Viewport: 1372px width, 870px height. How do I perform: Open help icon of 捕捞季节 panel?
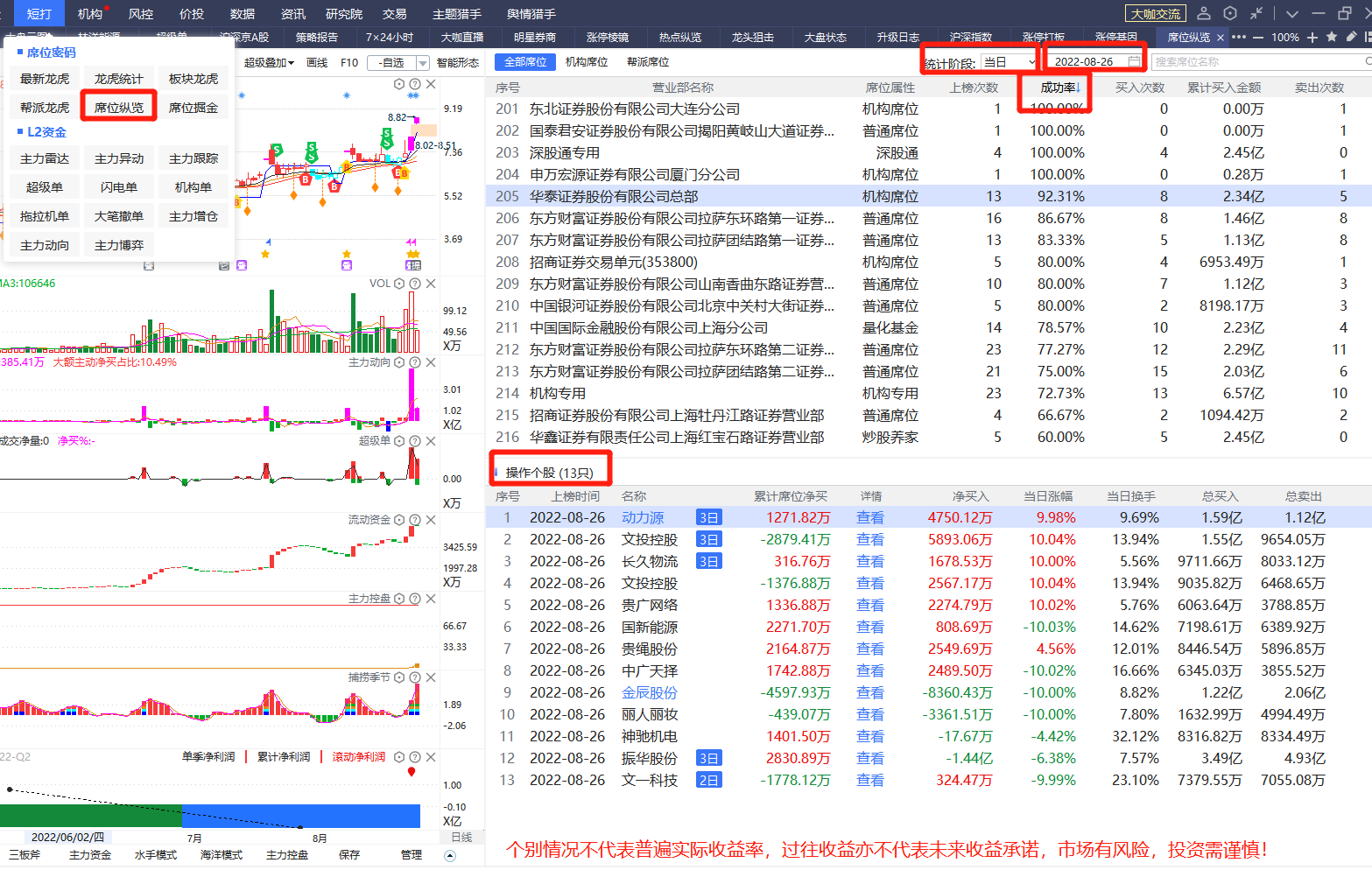click(415, 677)
